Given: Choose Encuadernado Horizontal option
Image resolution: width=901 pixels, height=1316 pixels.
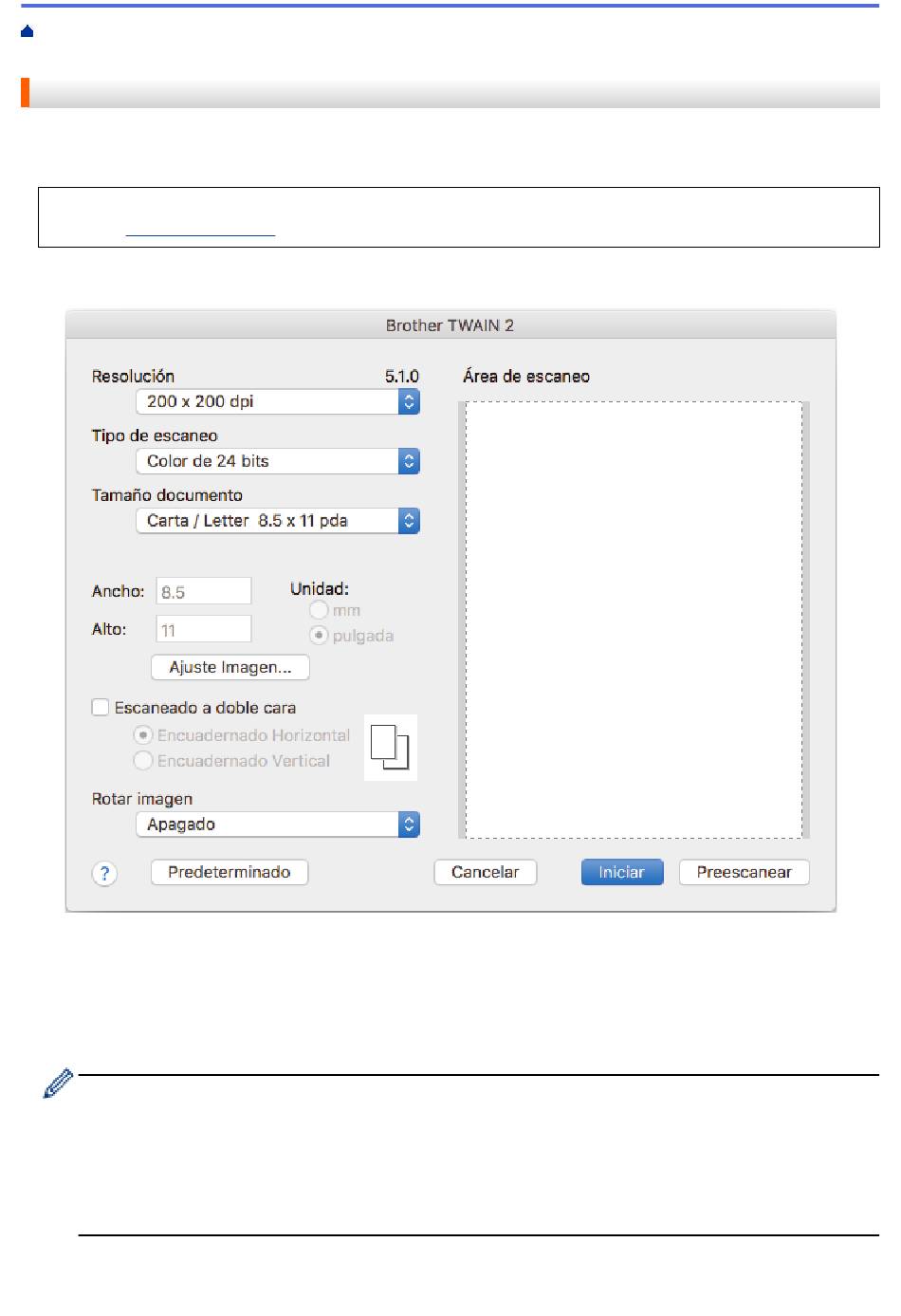Looking at the screenshot, I should point(143,735).
